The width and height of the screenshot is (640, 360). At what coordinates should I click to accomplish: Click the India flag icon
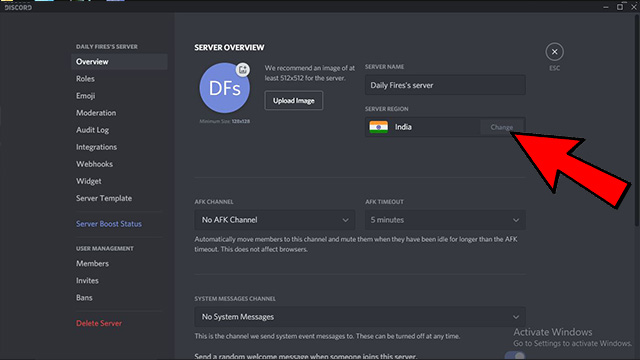pyautogui.click(x=378, y=127)
